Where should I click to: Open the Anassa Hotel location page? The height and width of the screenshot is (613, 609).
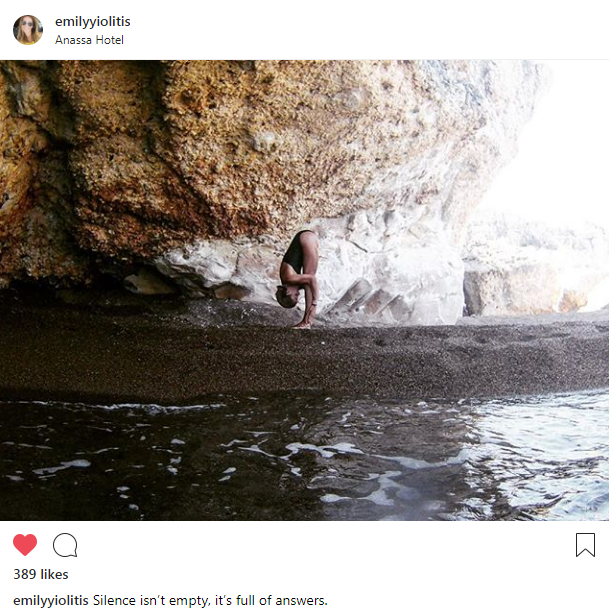[x=89, y=40]
